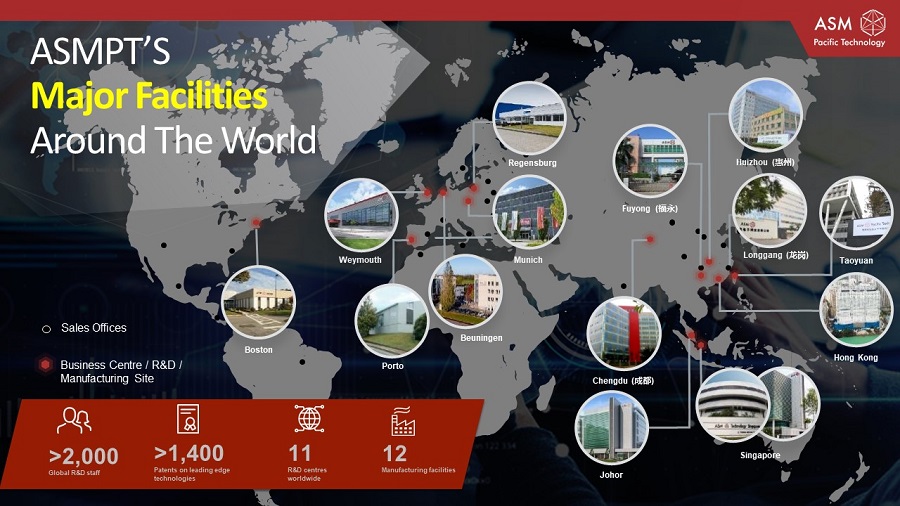Open the Boston facility photo

pyautogui.click(x=258, y=302)
